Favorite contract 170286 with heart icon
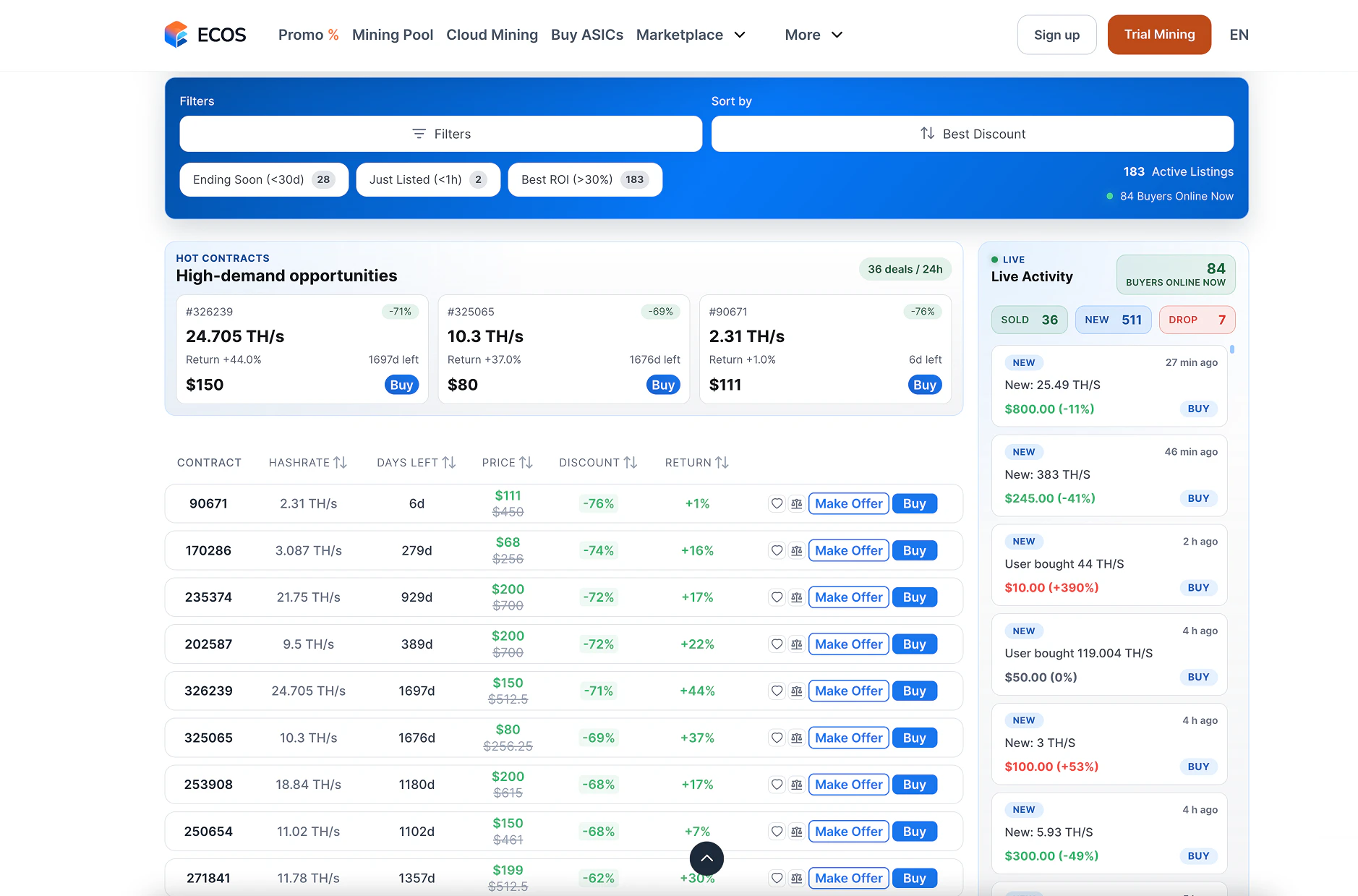The height and width of the screenshot is (896, 1358). coord(777,551)
